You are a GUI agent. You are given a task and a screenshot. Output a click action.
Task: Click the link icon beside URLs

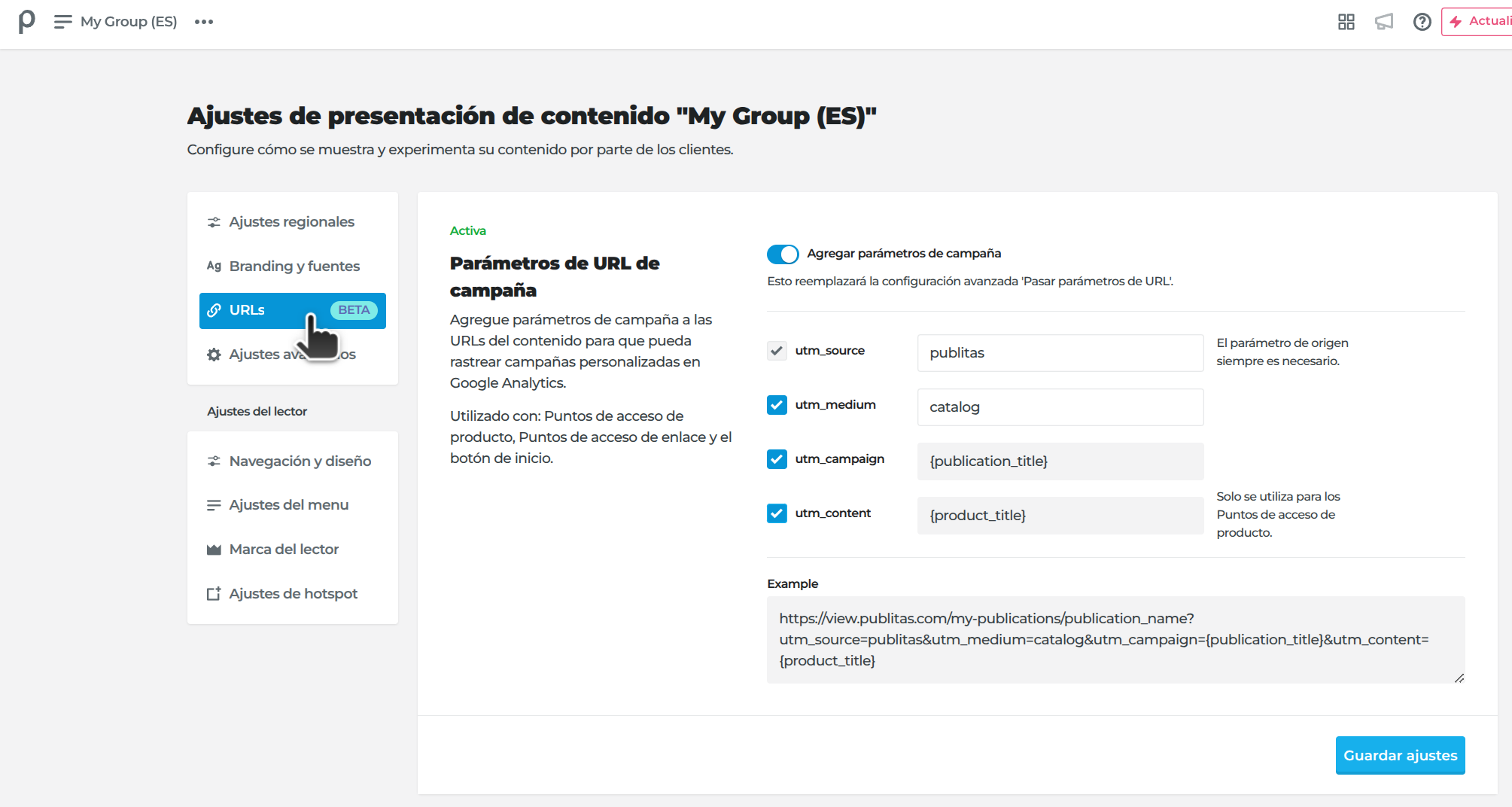(x=214, y=310)
